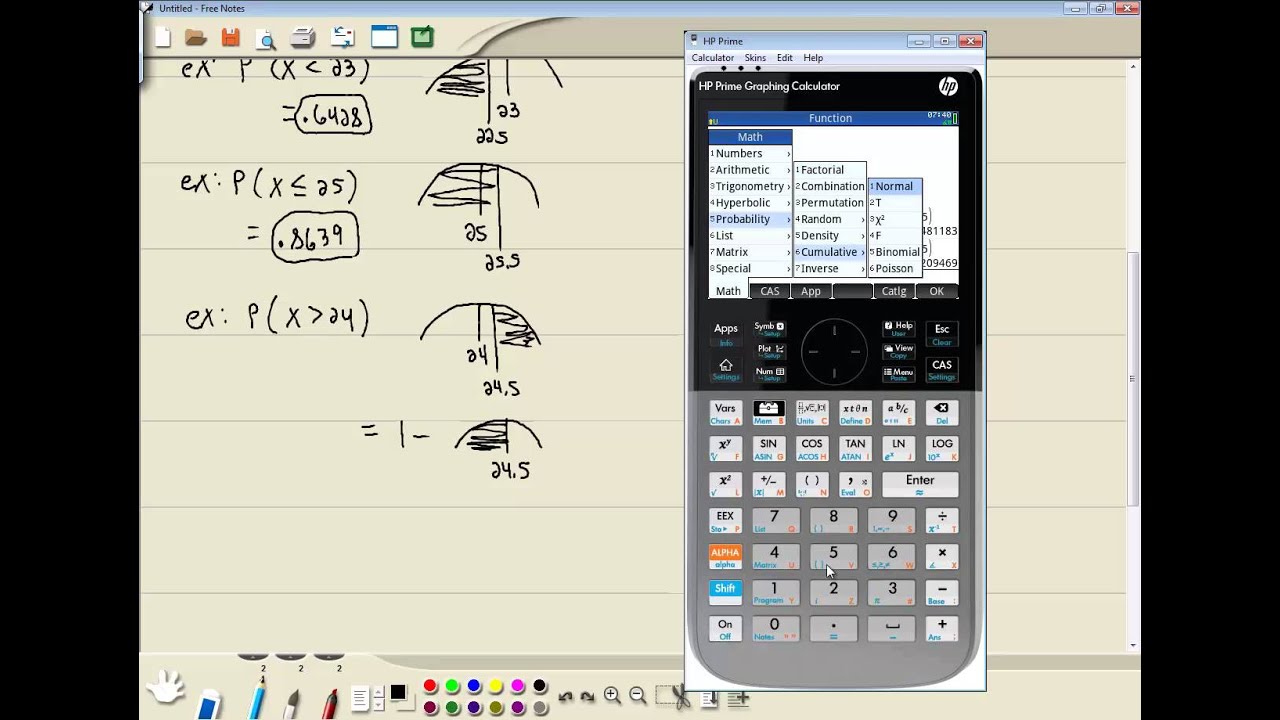1280x720 pixels.
Task: Expand the Inverse submenu
Action: coord(830,268)
